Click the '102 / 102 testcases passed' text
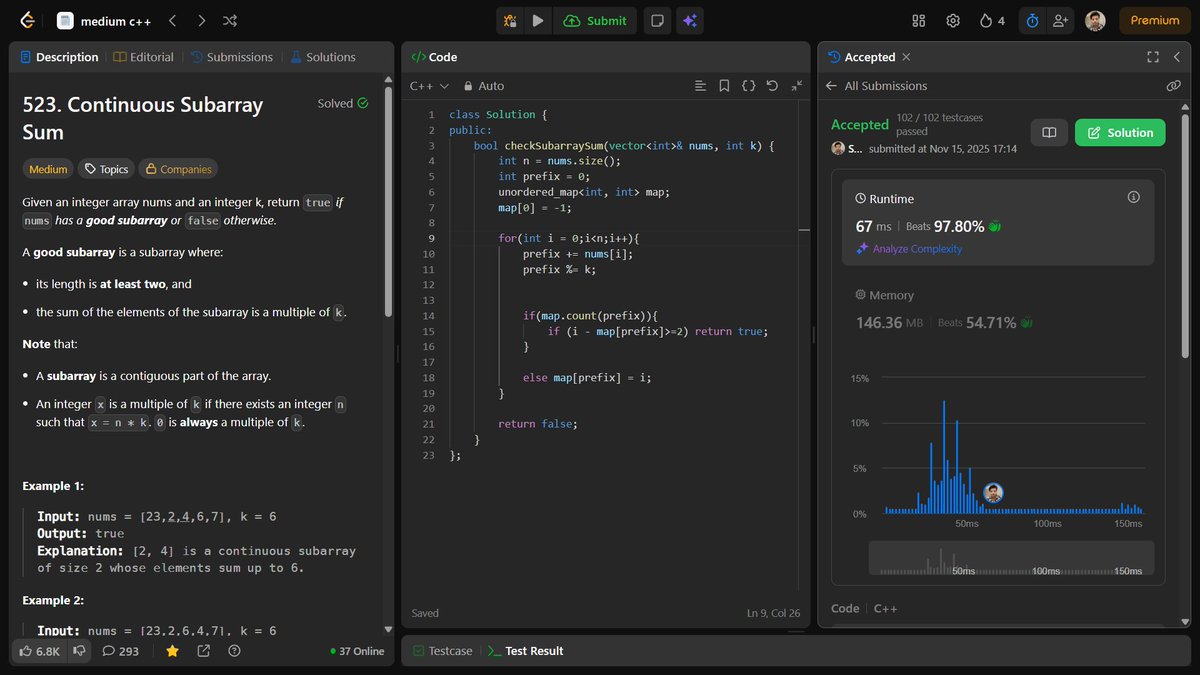1200x675 pixels. [940, 124]
